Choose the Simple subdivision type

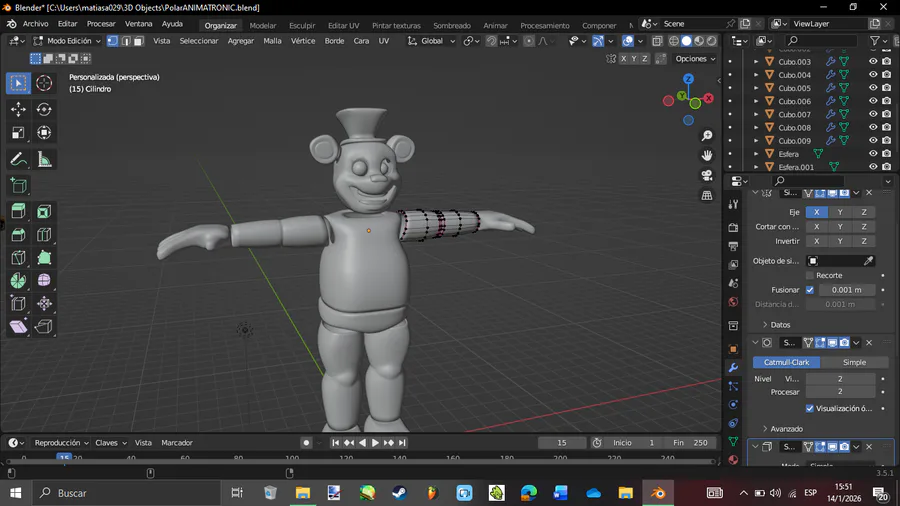854,363
